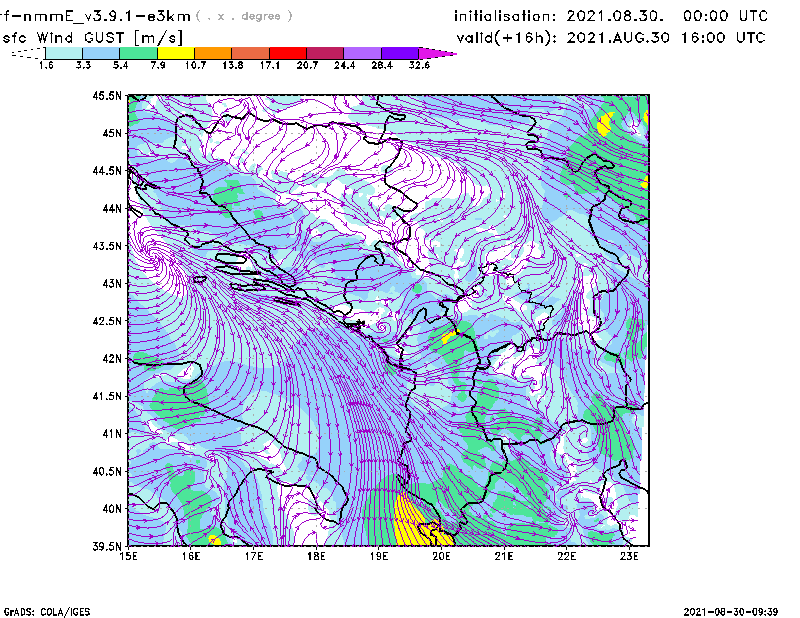Click the crimson 20.7–24.4 legend swatch
The image size is (800, 618).
point(325,53)
